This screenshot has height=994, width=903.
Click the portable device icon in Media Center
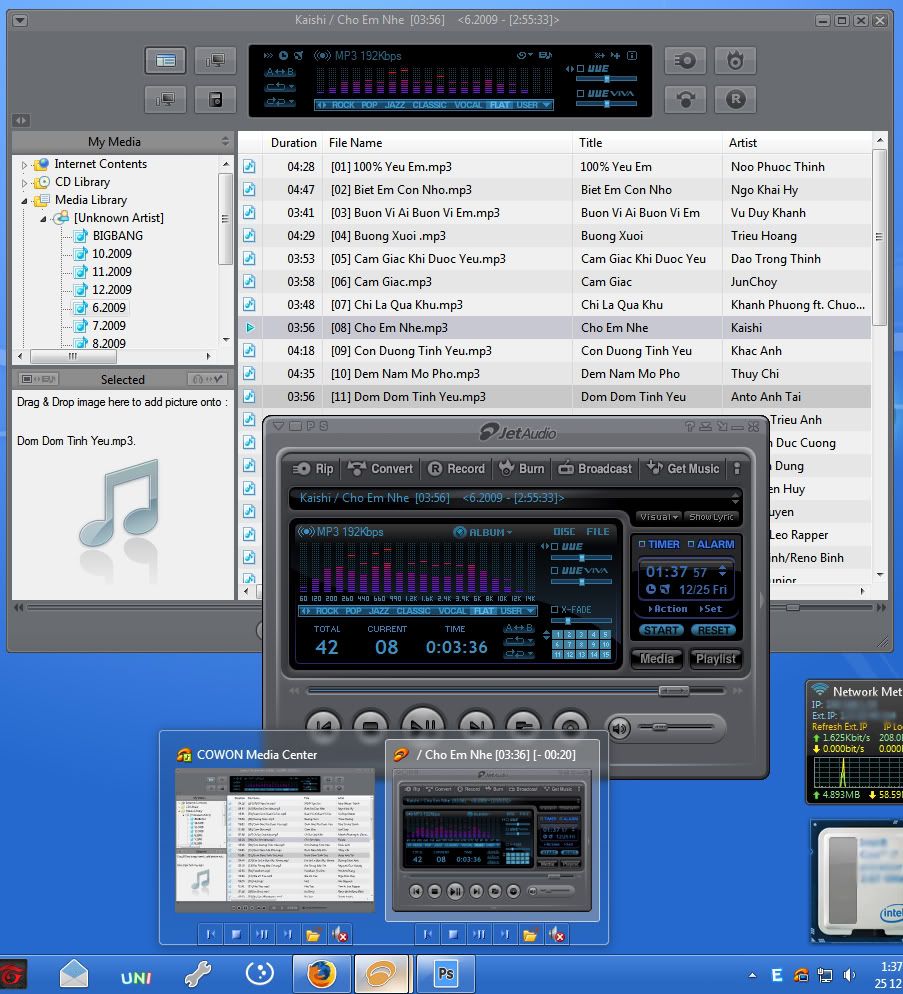216,100
